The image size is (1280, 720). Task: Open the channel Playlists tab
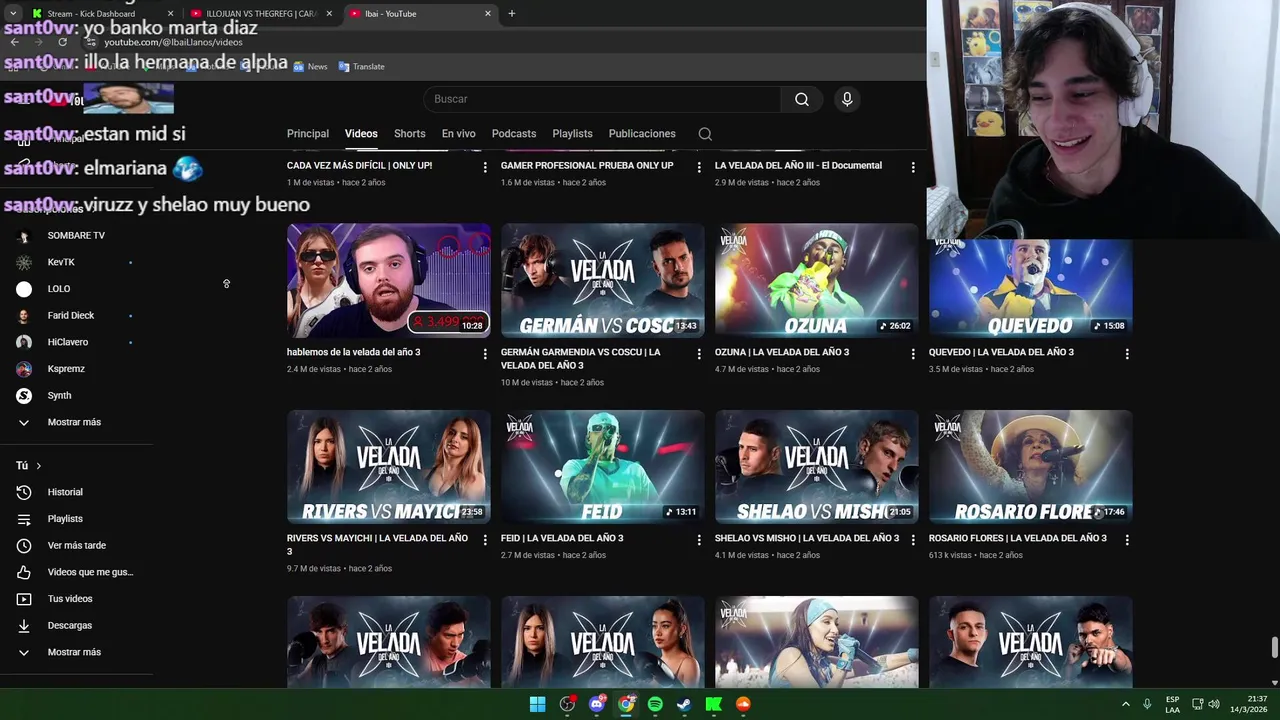point(572,134)
